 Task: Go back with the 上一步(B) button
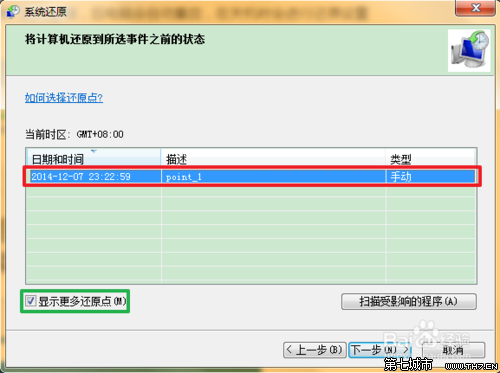(315, 350)
